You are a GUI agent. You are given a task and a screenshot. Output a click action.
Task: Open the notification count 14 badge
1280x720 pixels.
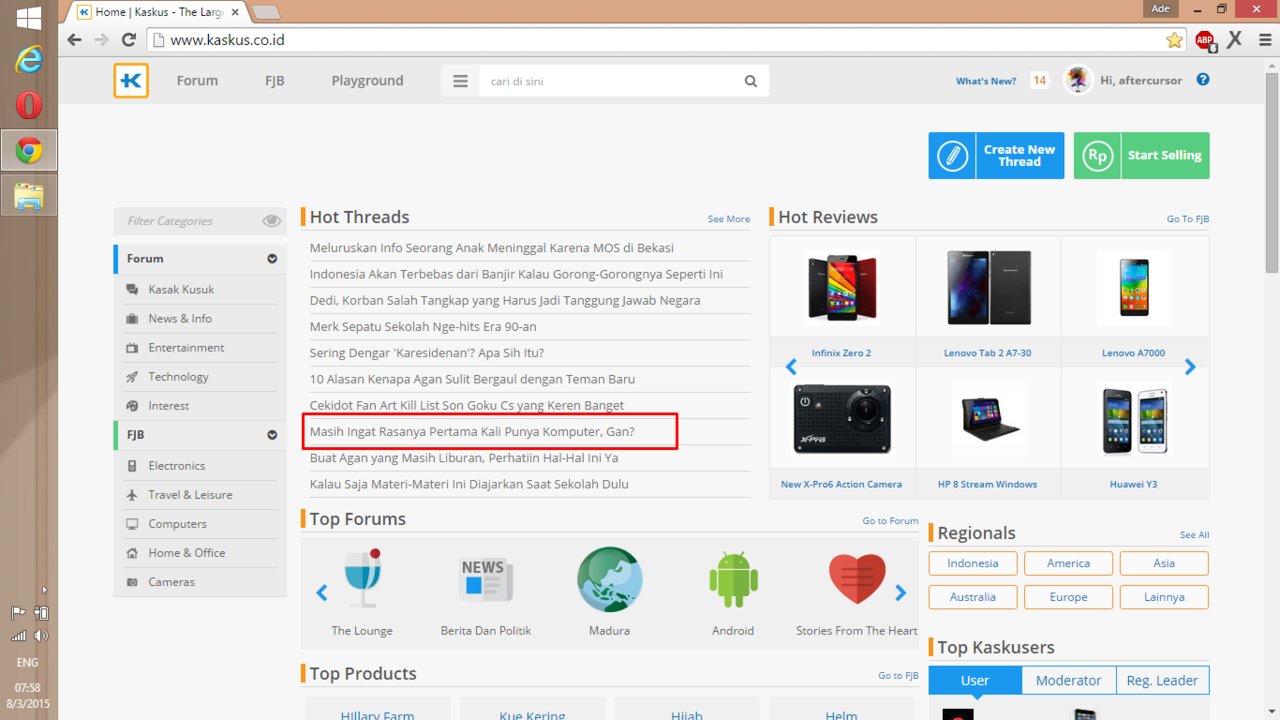[x=1040, y=81]
